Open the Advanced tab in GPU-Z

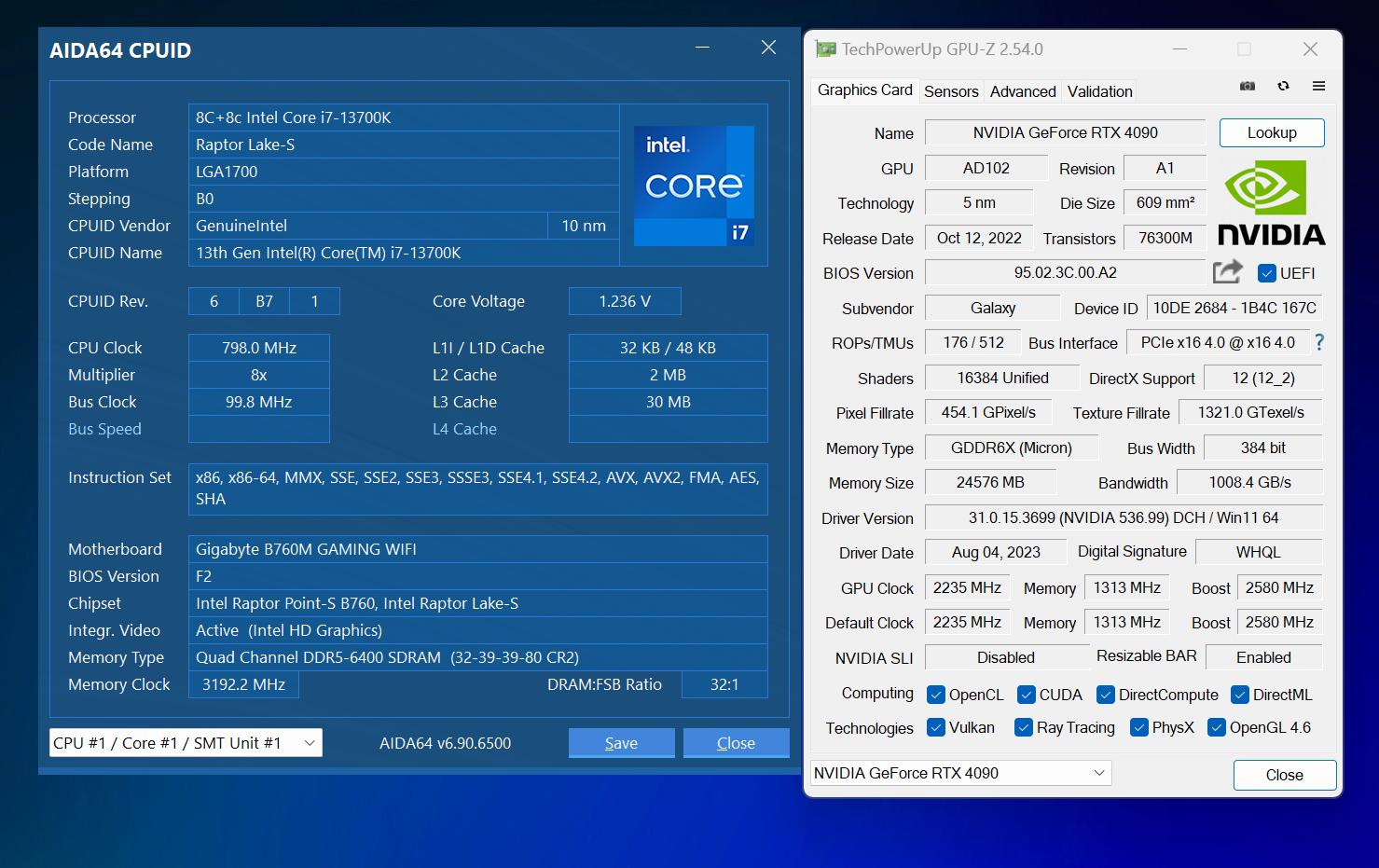point(1022,90)
